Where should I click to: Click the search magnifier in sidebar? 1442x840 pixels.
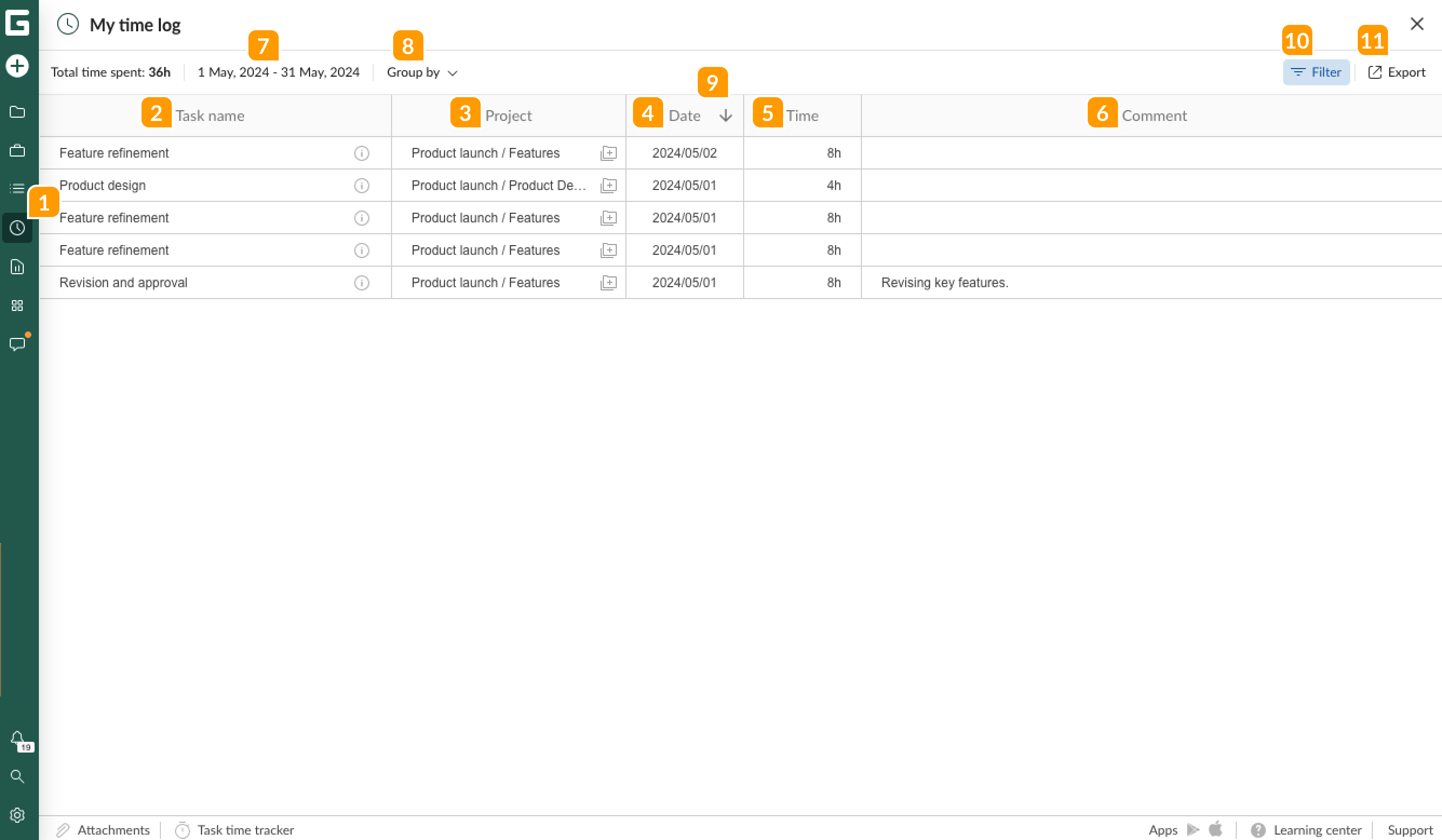(17, 776)
